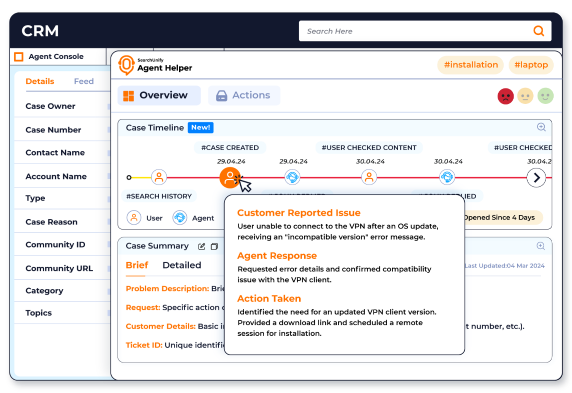Click the Agent Console square icon
This screenshot has width=572, height=393.
[x=19, y=57]
